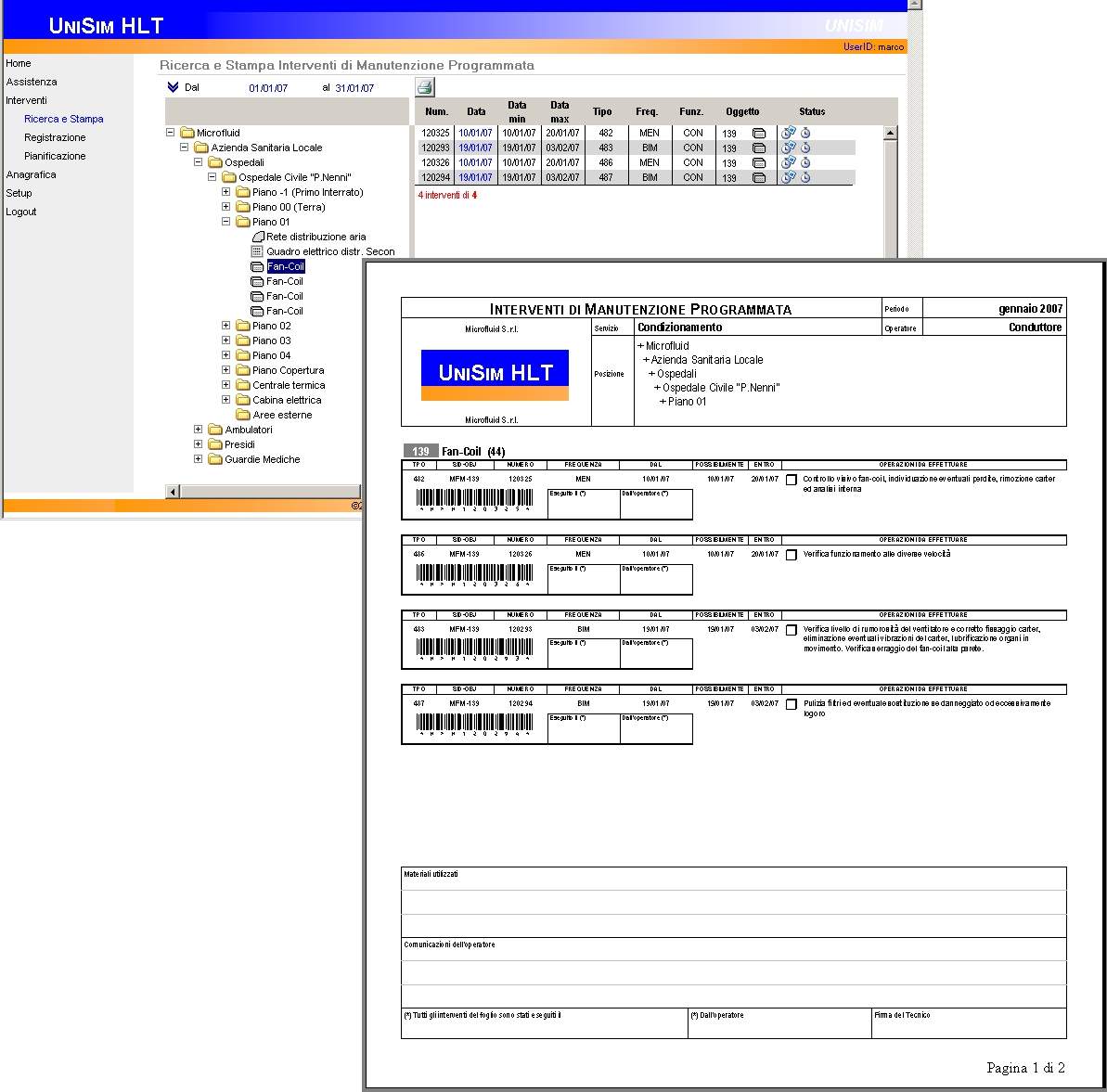Image resolution: width=1107 pixels, height=1092 pixels.
Task: Click the Tipo cell 487
Action: tap(606, 177)
